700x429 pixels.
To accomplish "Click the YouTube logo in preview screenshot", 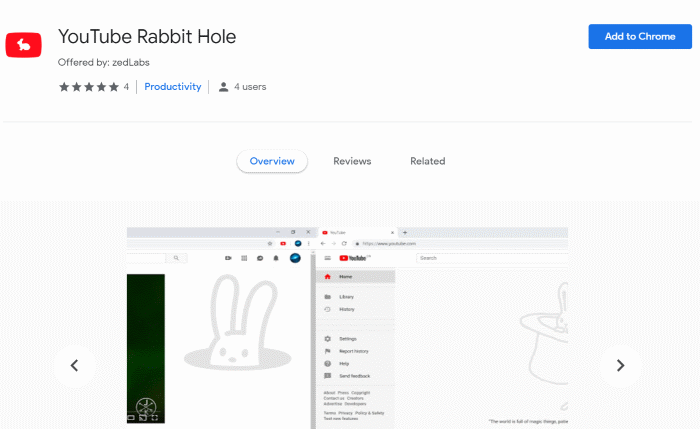I will [354, 258].
